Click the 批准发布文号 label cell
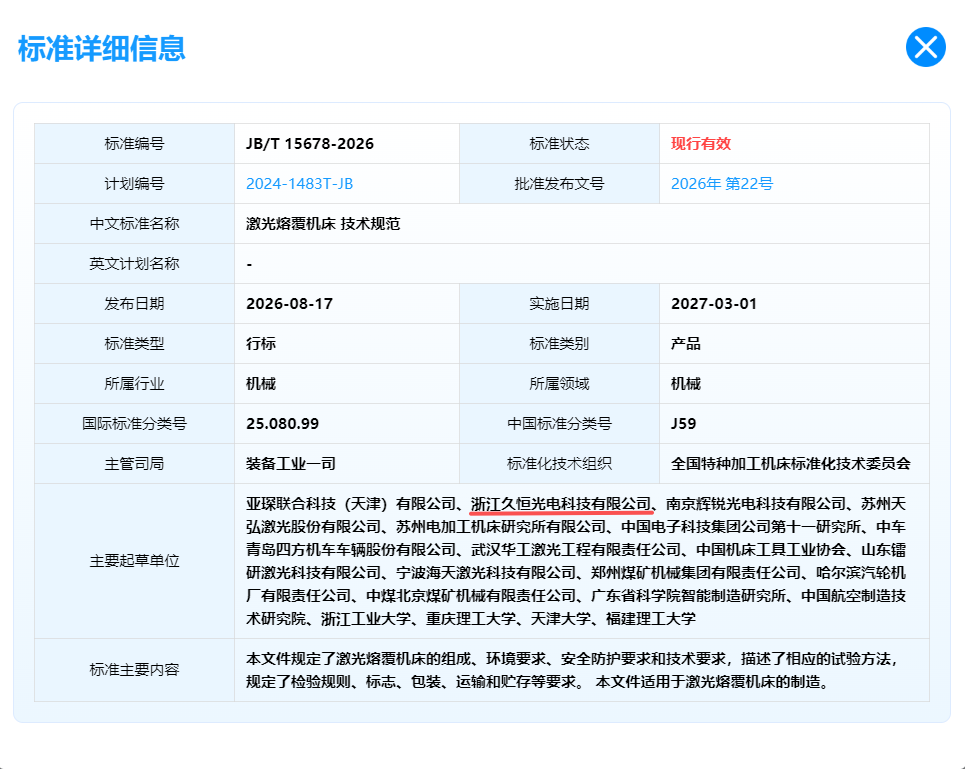This screenshot has height=769, width=965. tap(559, 184)
